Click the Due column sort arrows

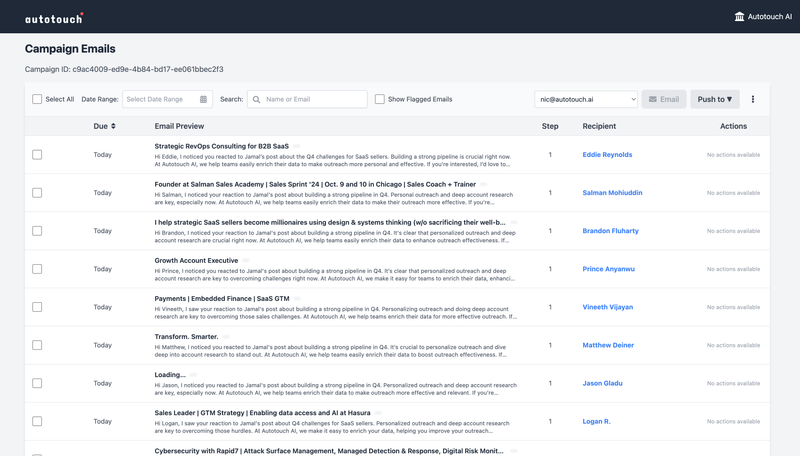113,126
